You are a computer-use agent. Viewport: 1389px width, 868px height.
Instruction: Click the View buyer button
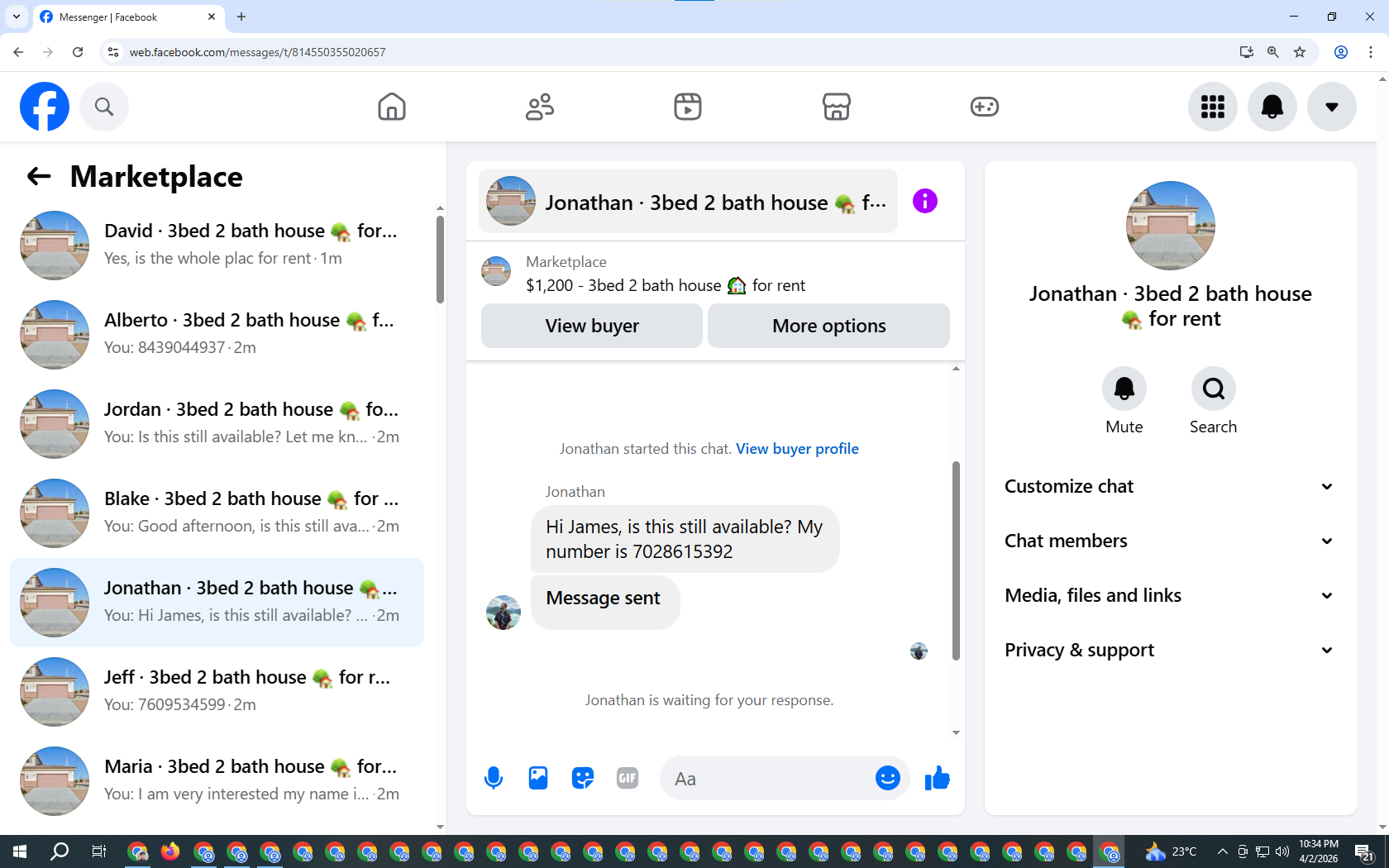592,326
